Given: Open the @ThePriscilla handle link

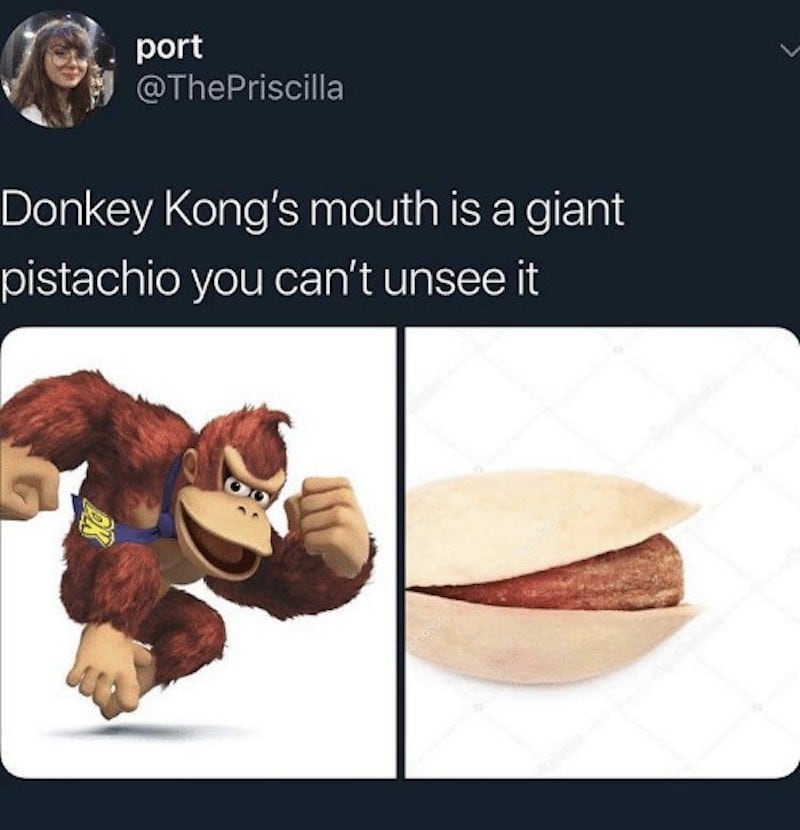Looking at the screenshot, I should (x=240, y=88).
